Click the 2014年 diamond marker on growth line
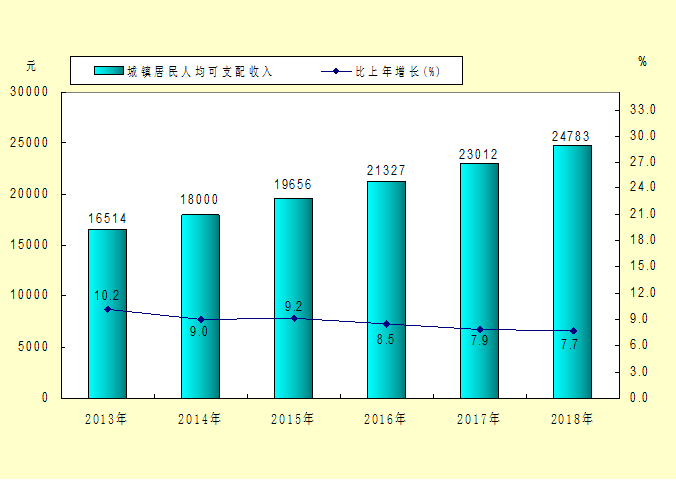The height and width of the screenshot is (481, 676). point(200,320)
